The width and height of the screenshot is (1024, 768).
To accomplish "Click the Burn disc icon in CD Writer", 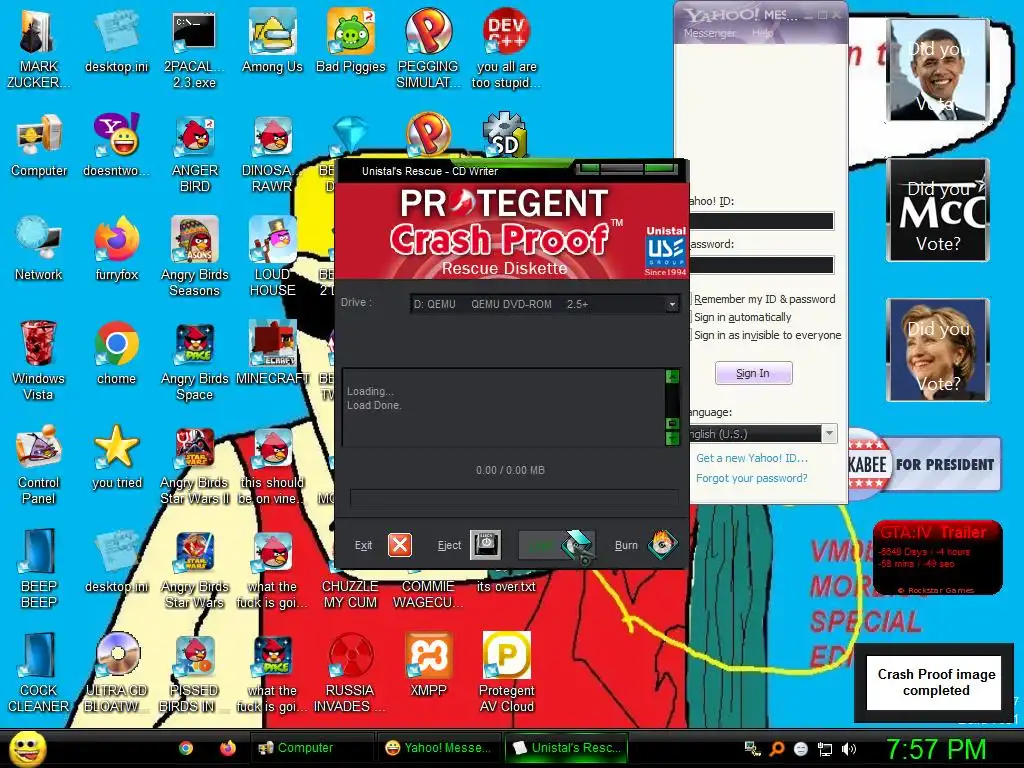I will point(662,544).
